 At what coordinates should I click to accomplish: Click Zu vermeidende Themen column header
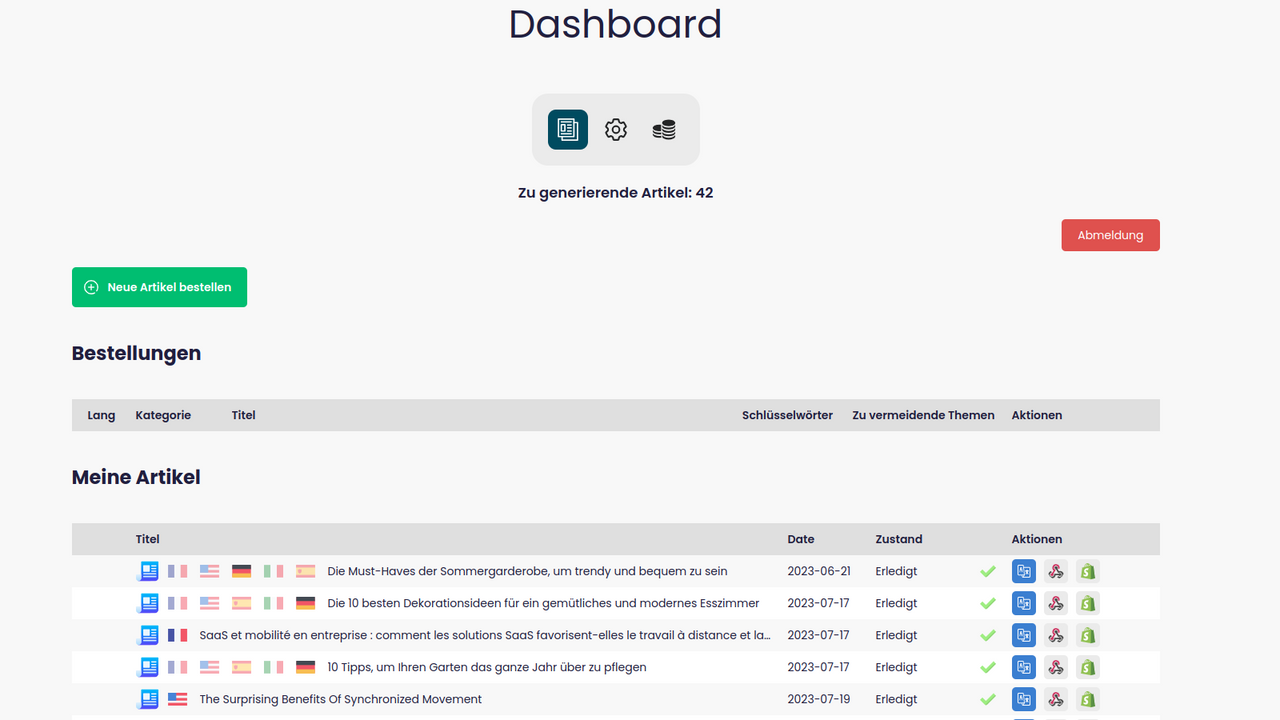pos(923,415)
